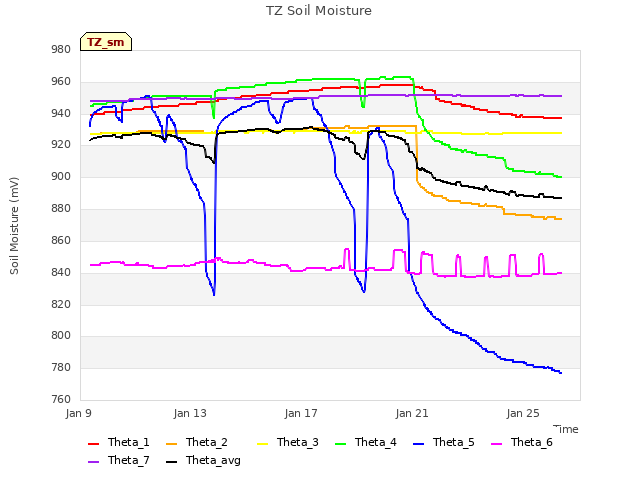Click the Jan 9 x-axis tick label
The height and width of the screenshot is (480, 640).
pos(78,413)
